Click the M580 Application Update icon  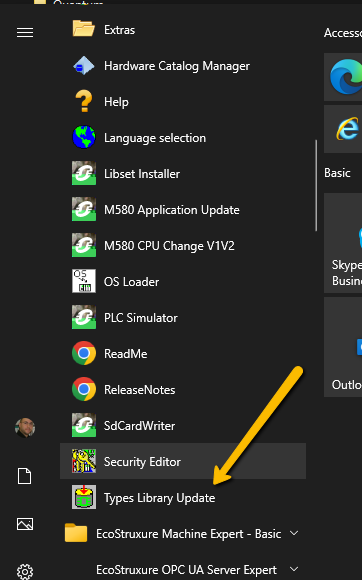(x=84, y=209)
